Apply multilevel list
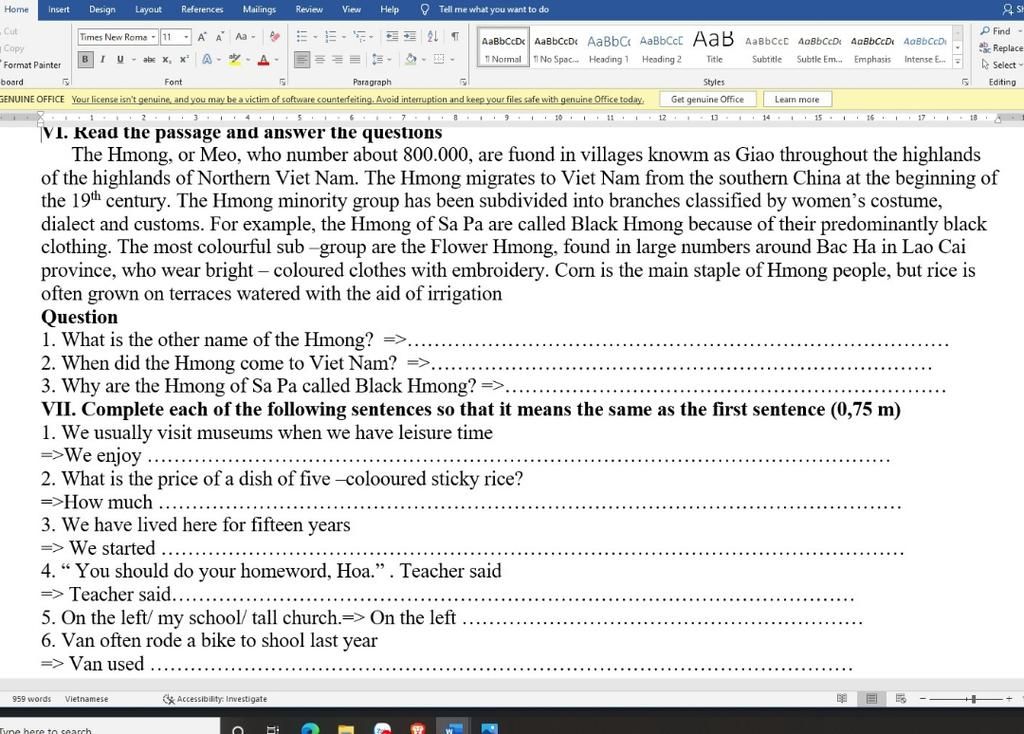Screen dimensions: 1024x734 (x=359, y=37)
